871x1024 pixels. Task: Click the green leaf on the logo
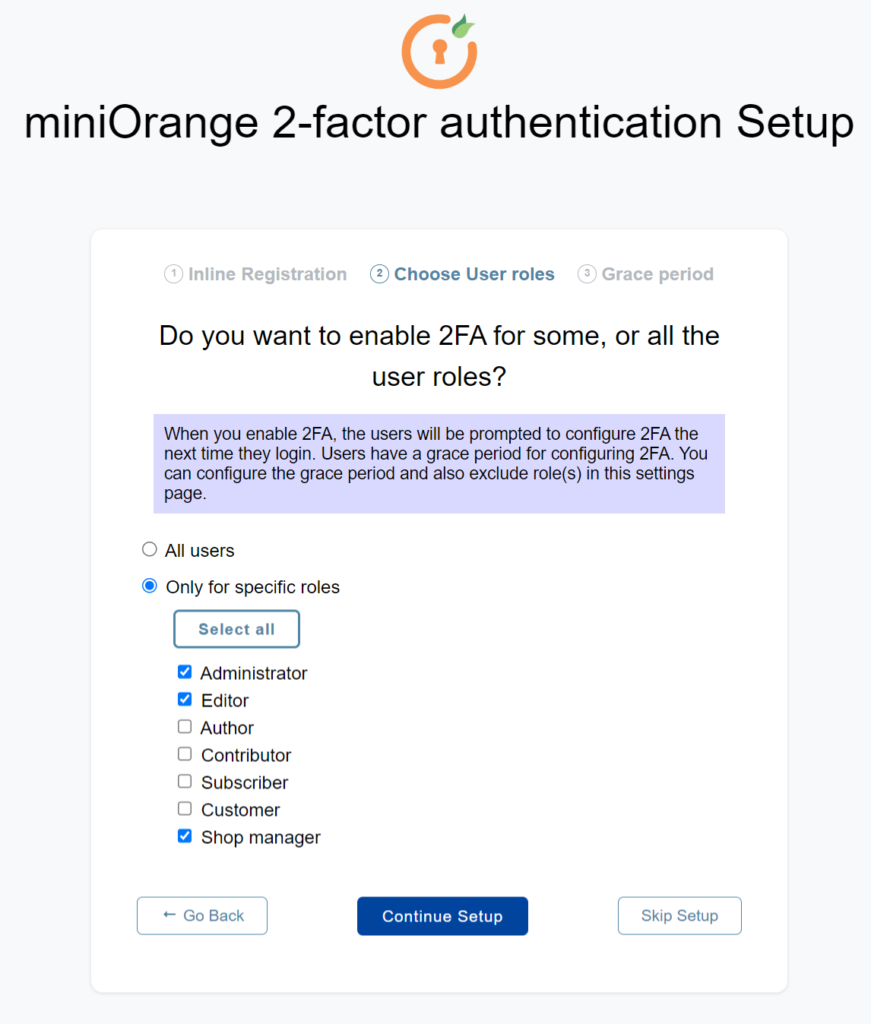463,27
